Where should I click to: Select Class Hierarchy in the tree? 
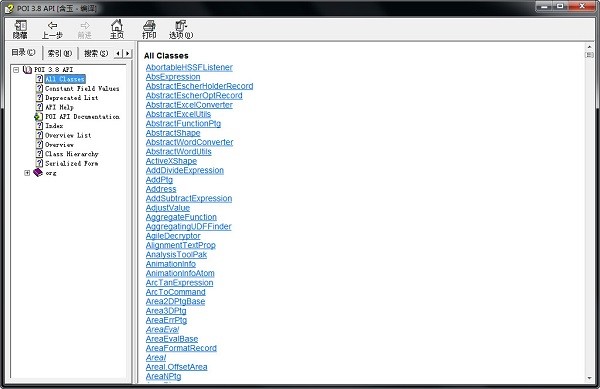click(72, 154)
